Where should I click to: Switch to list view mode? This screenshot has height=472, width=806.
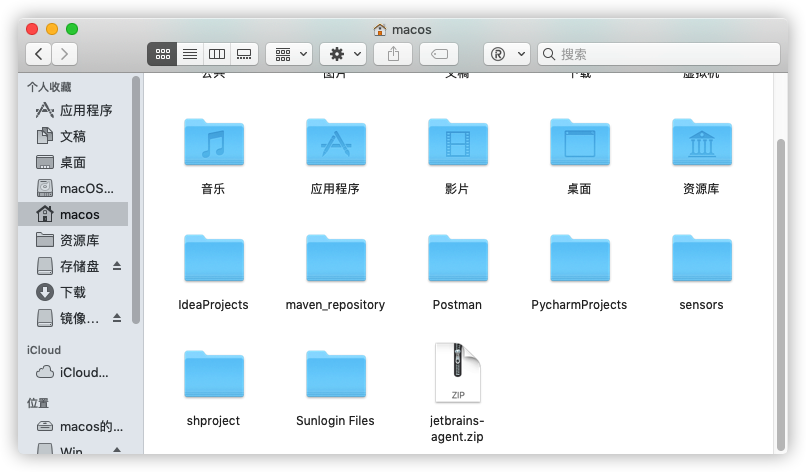tap(189, 54)
